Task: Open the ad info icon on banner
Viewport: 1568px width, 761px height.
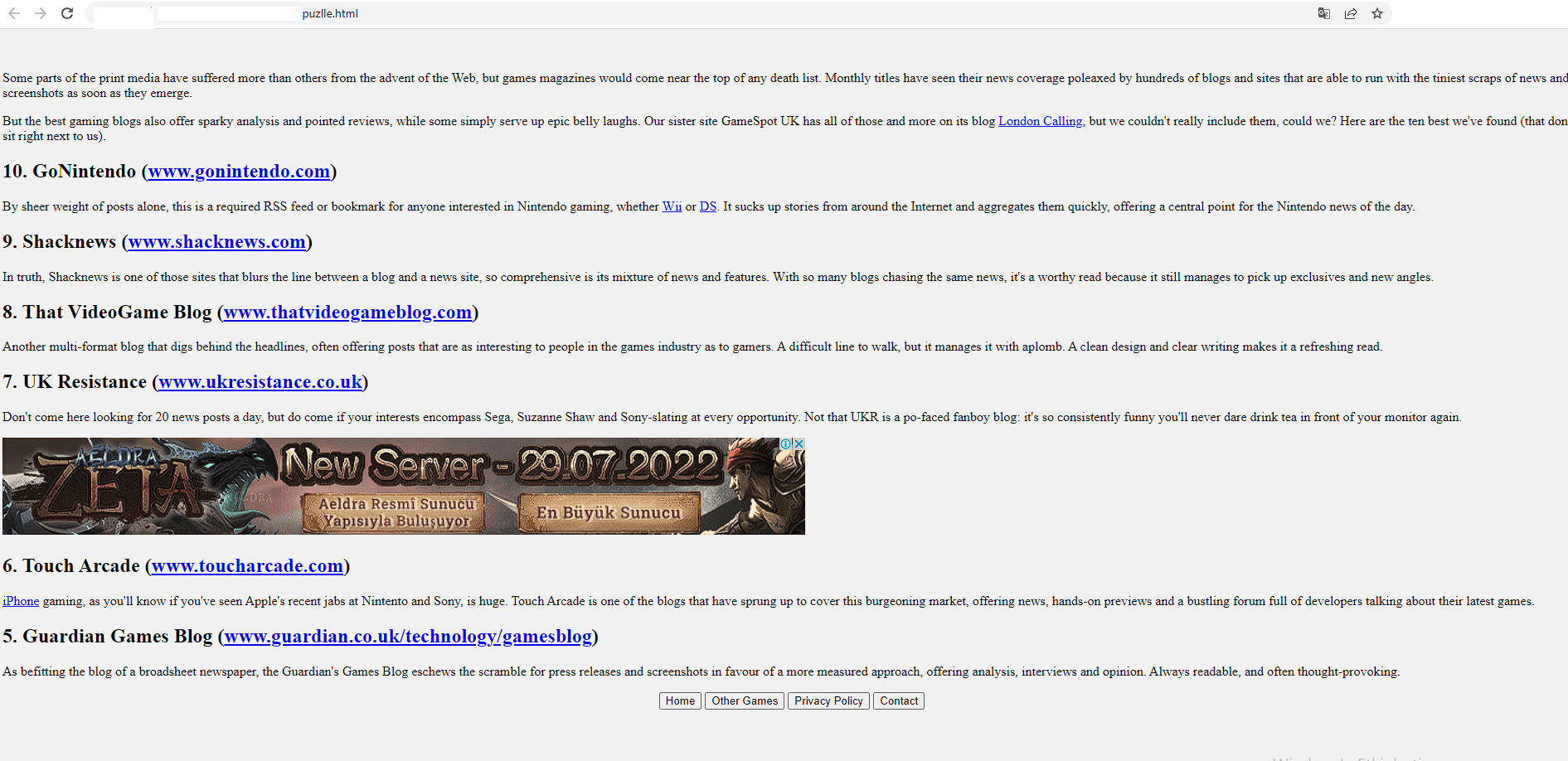Action: point(786,444)
